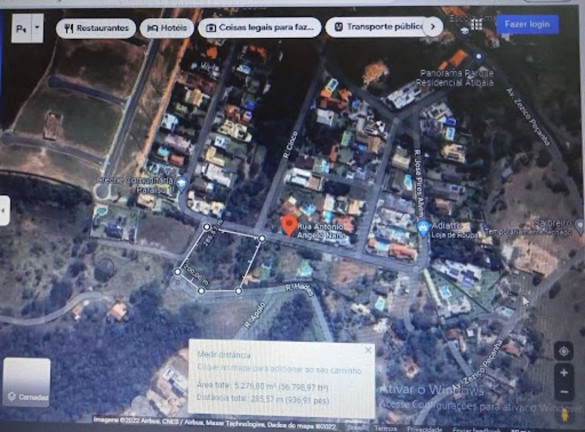Click the P icon beside the small dropdown arrow

tap(21, 28)
